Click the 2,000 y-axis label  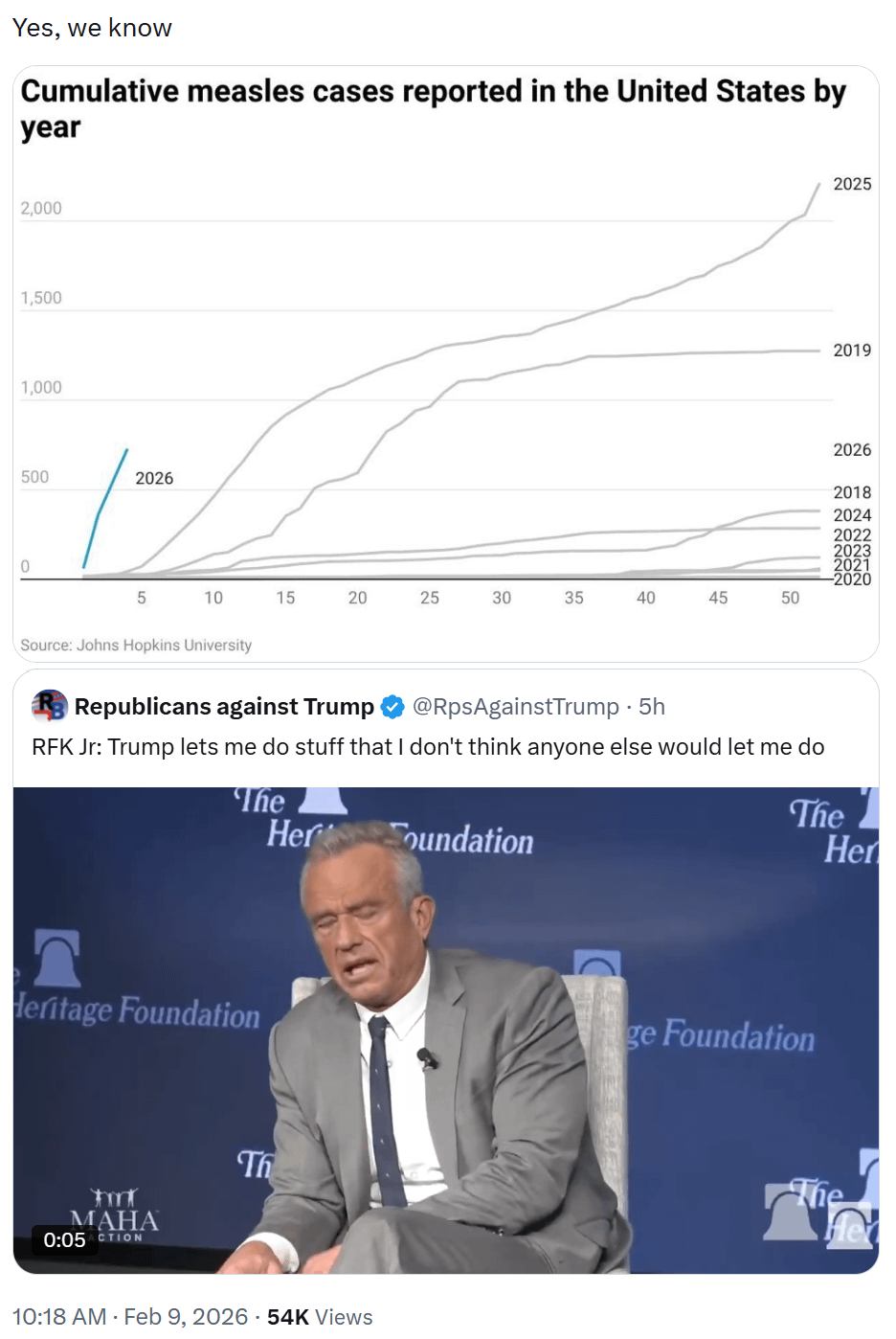point(41,208)
